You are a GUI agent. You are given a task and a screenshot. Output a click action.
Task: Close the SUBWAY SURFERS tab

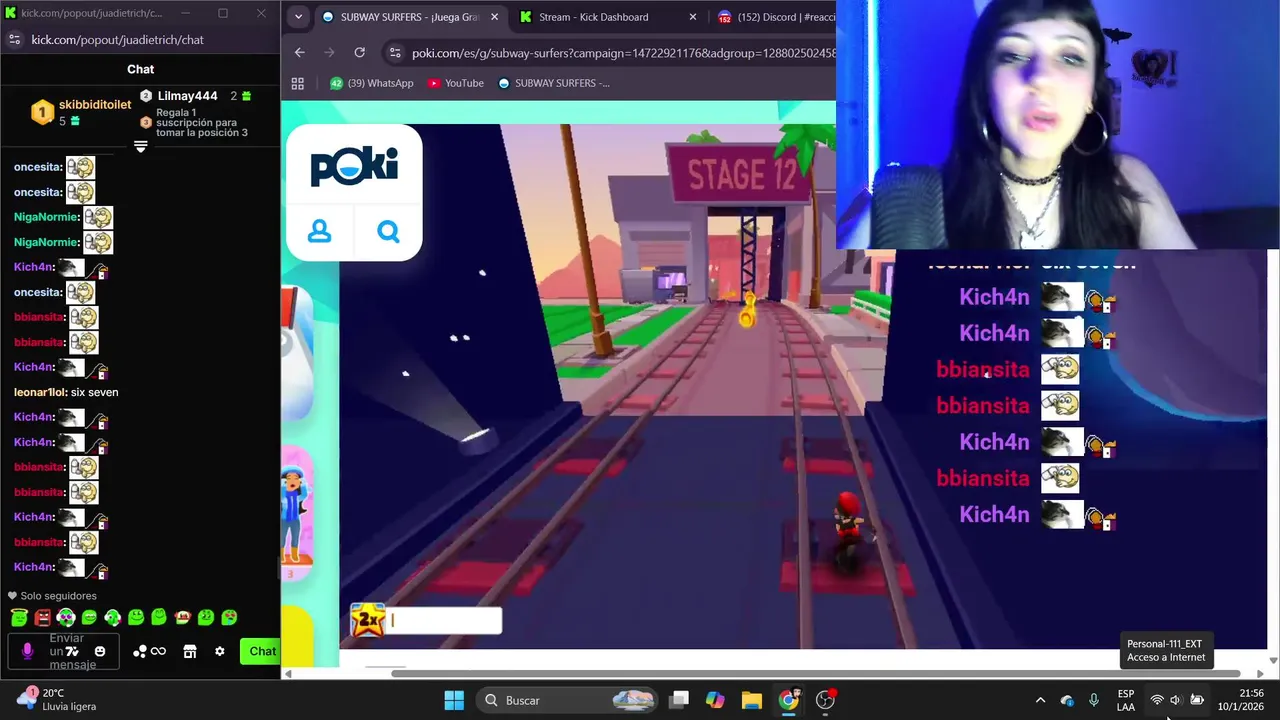click(494, 17)
